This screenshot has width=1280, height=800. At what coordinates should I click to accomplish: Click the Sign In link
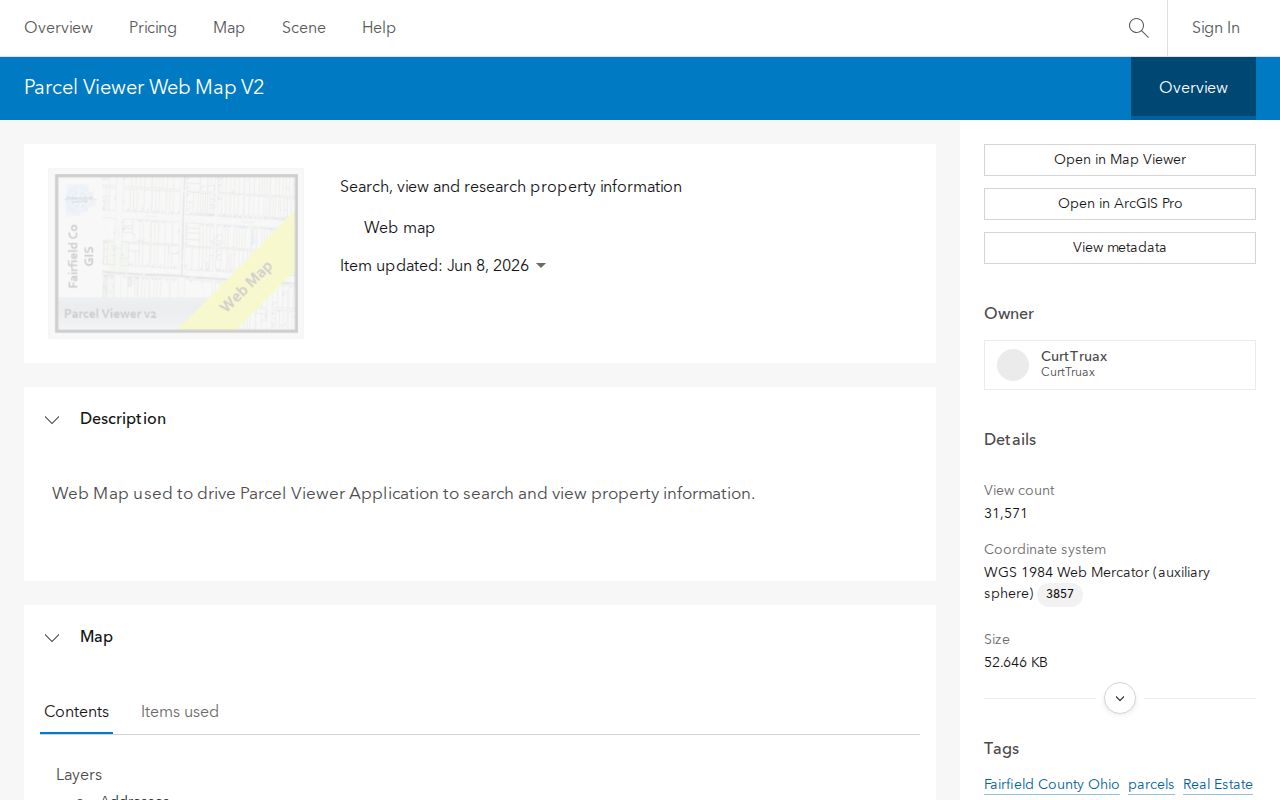(x=1216, y=28)
